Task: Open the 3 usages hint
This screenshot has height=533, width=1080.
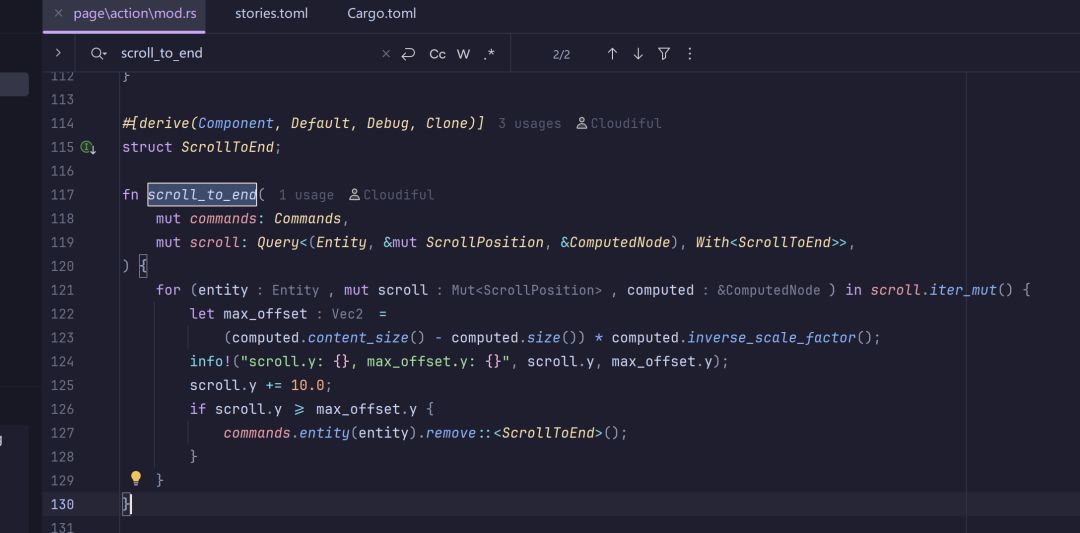Action: 529,123
